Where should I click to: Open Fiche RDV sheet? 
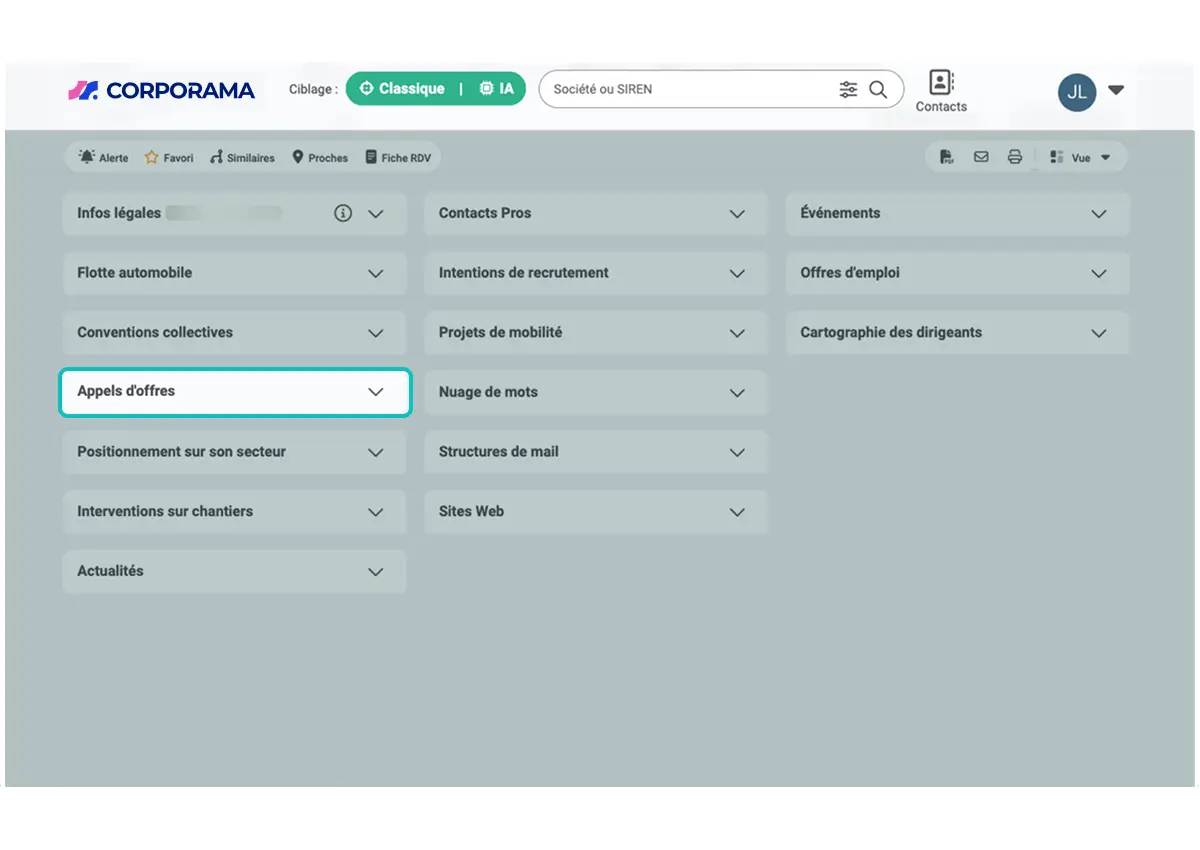pos(398,157)
